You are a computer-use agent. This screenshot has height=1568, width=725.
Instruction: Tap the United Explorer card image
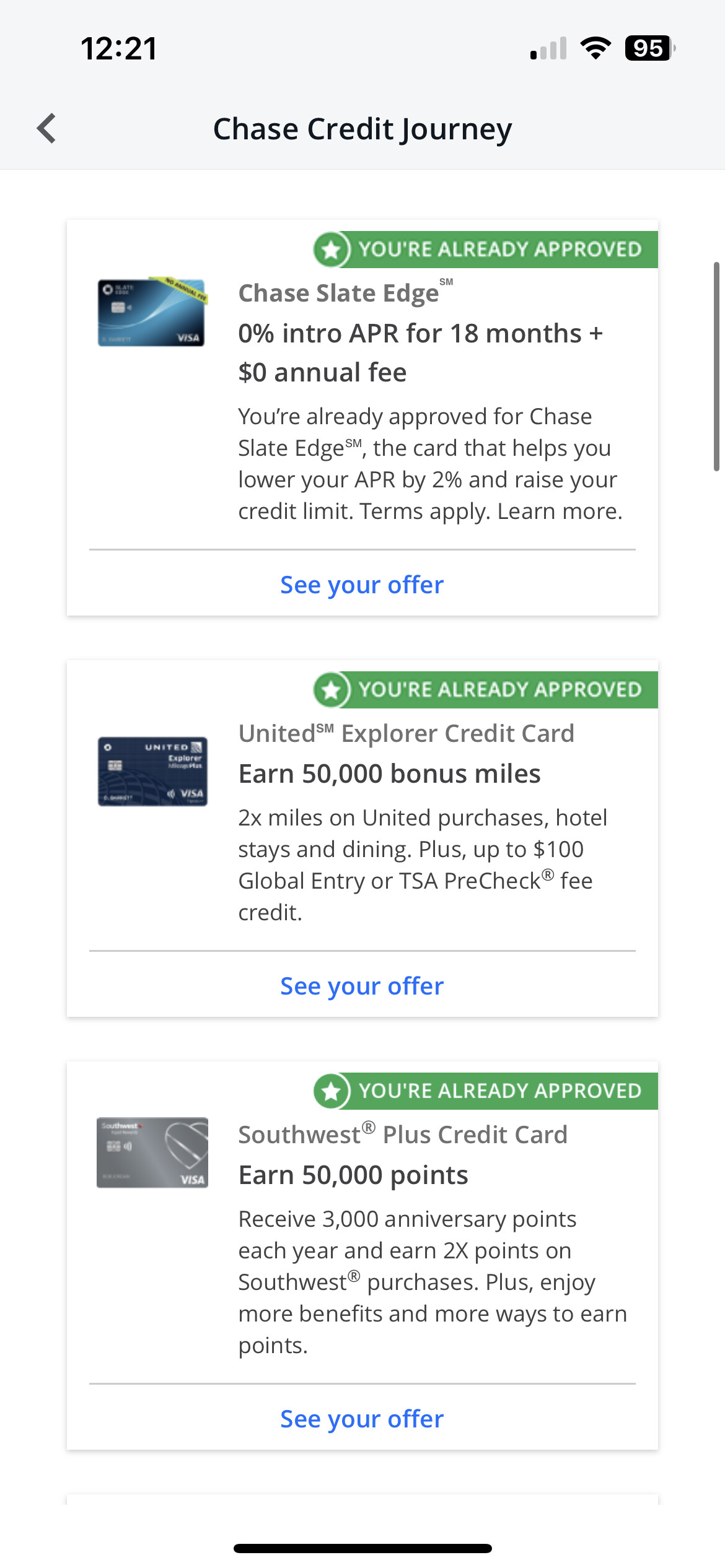coord(152,771)
